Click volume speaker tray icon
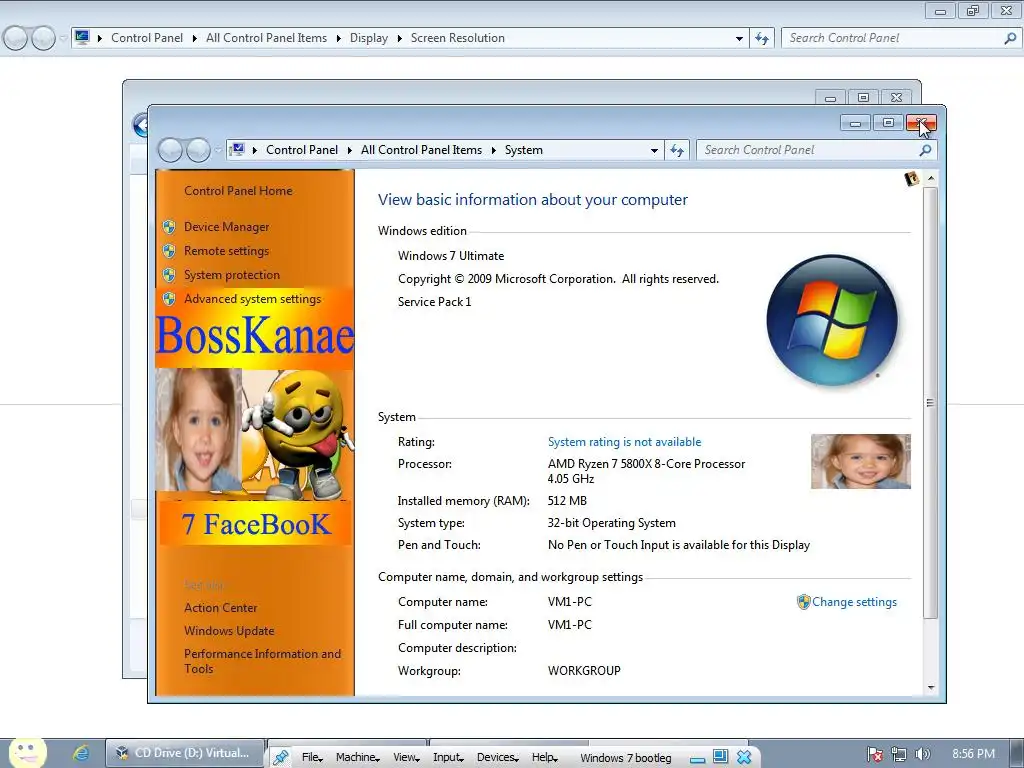Screen dimensions: 1024x768 922,754
